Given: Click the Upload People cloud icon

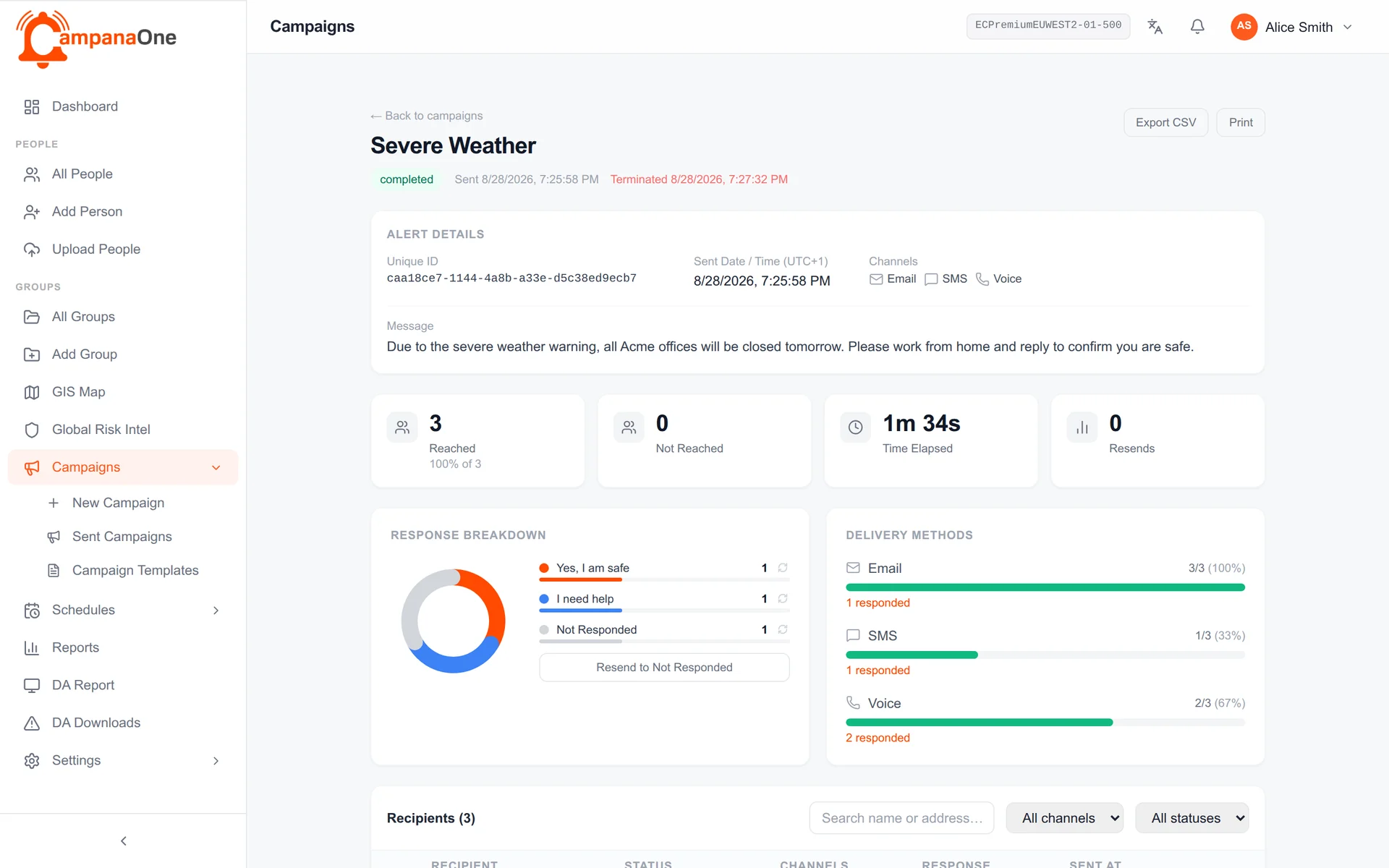Looking at the screenshot, I should 32,250.
